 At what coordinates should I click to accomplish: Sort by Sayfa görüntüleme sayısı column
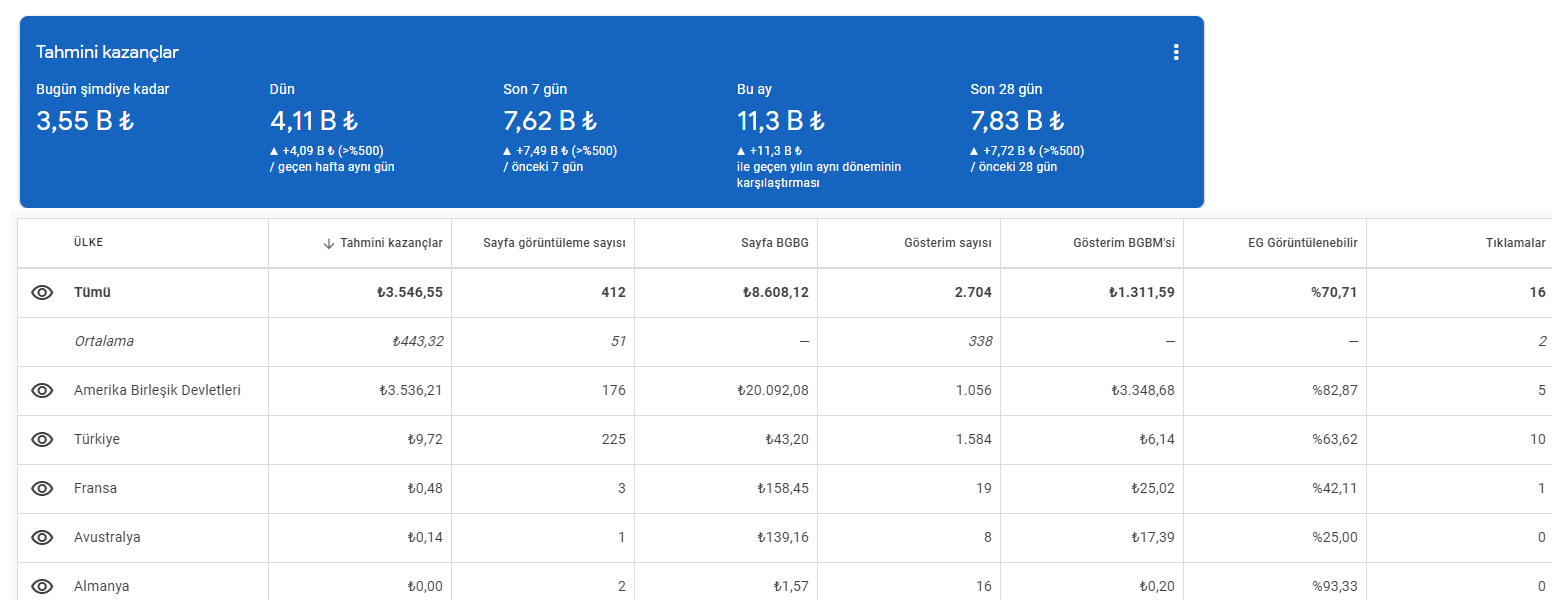click(554, 243)
